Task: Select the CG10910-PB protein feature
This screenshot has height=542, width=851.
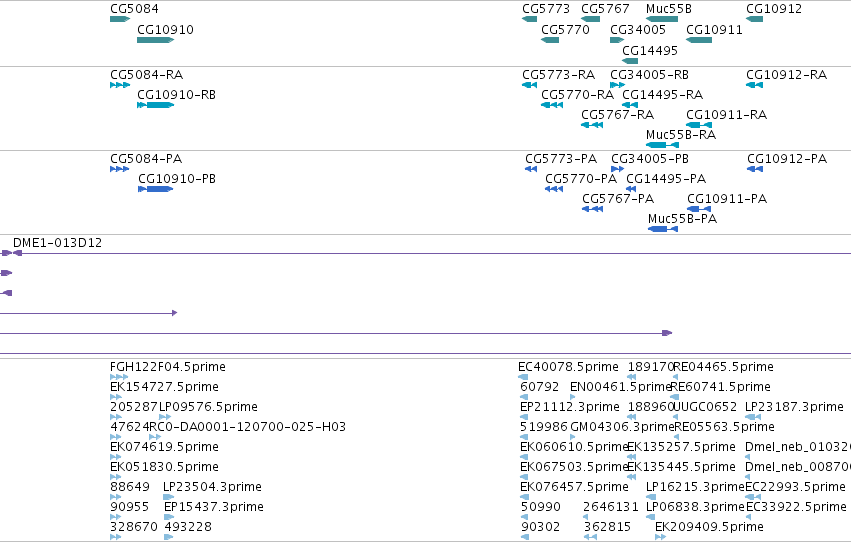Action: pos(156,189)
